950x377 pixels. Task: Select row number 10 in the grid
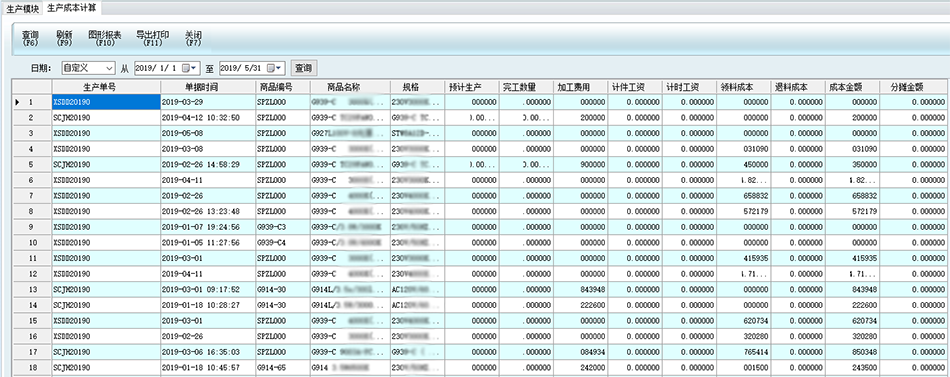click(32, 242)
